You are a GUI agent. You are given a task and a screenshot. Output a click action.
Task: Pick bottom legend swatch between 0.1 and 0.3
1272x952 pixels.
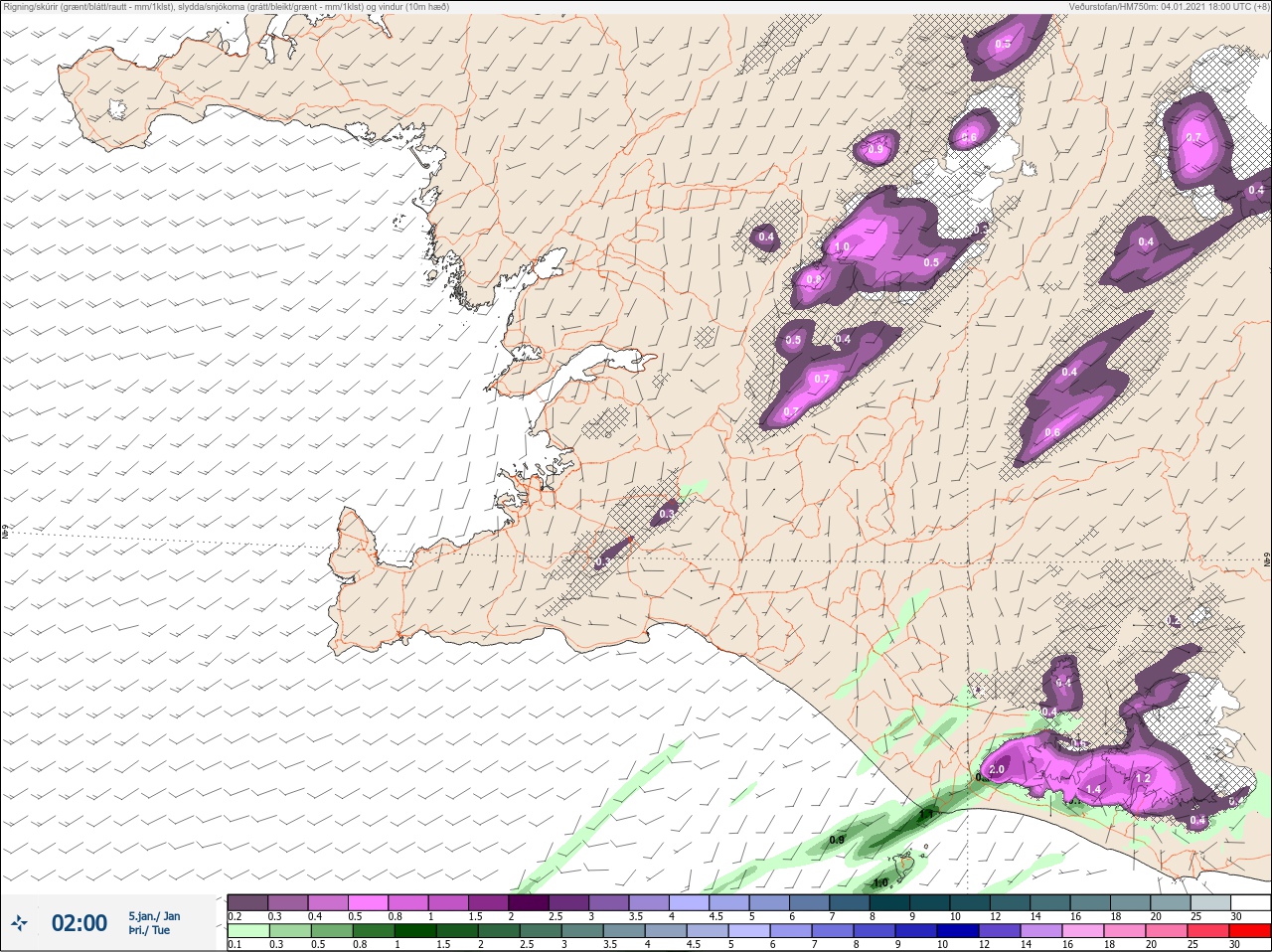tap(247, 931)
